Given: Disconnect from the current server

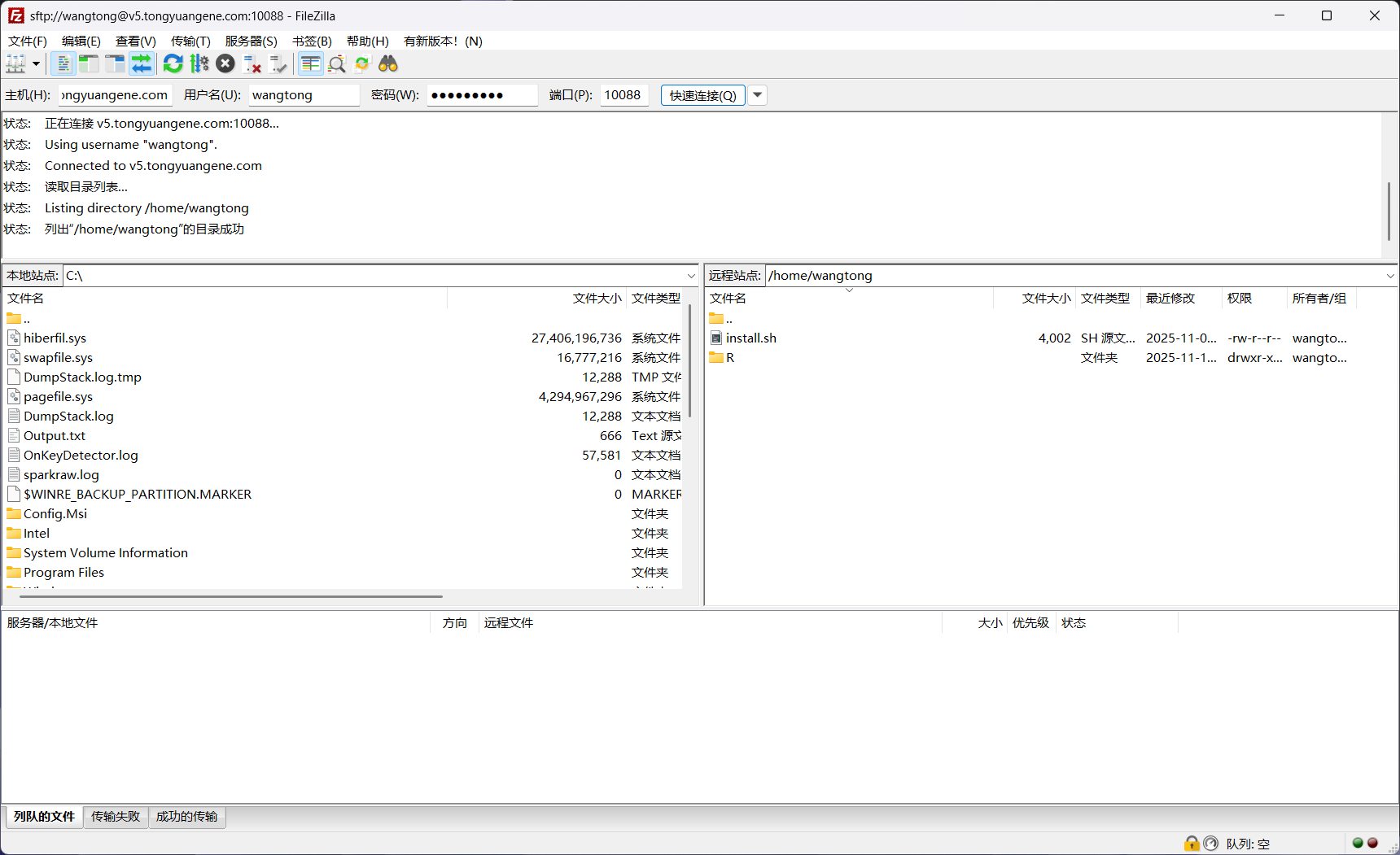Looking at the screenshot, I should (252, 63).
